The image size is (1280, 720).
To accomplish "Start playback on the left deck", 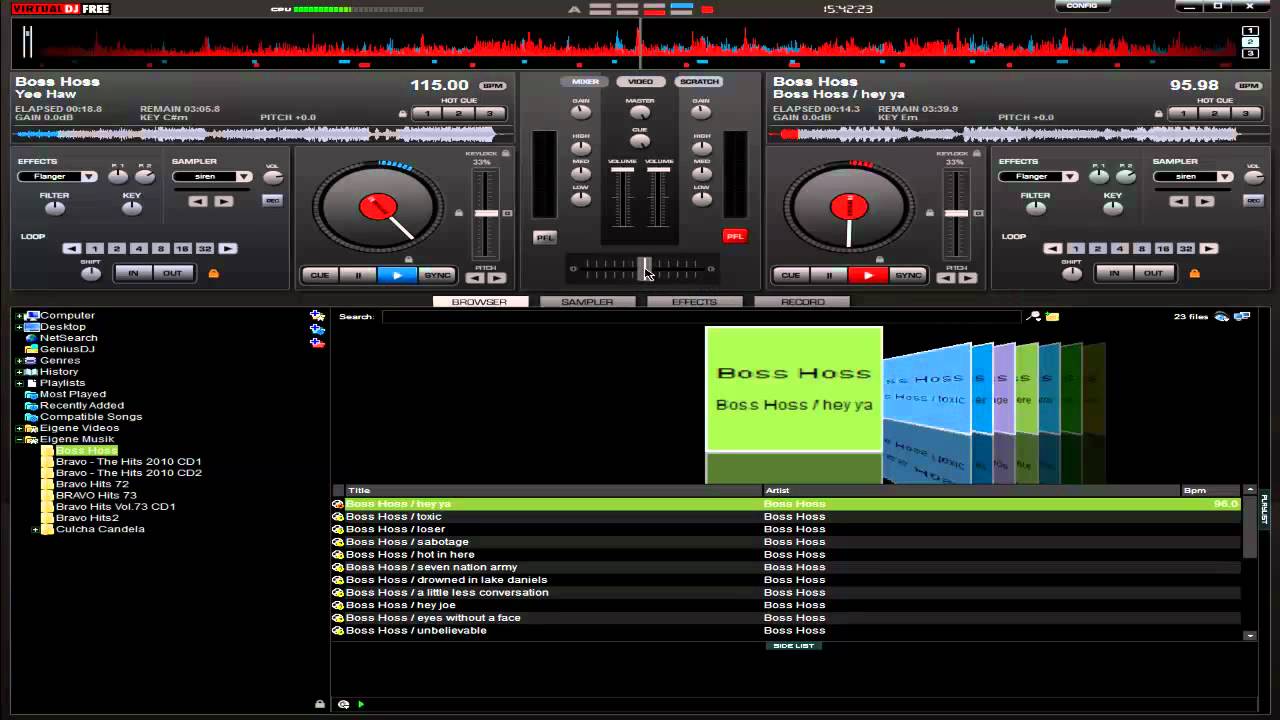I will pyautogui.click(x=397, y=275).
